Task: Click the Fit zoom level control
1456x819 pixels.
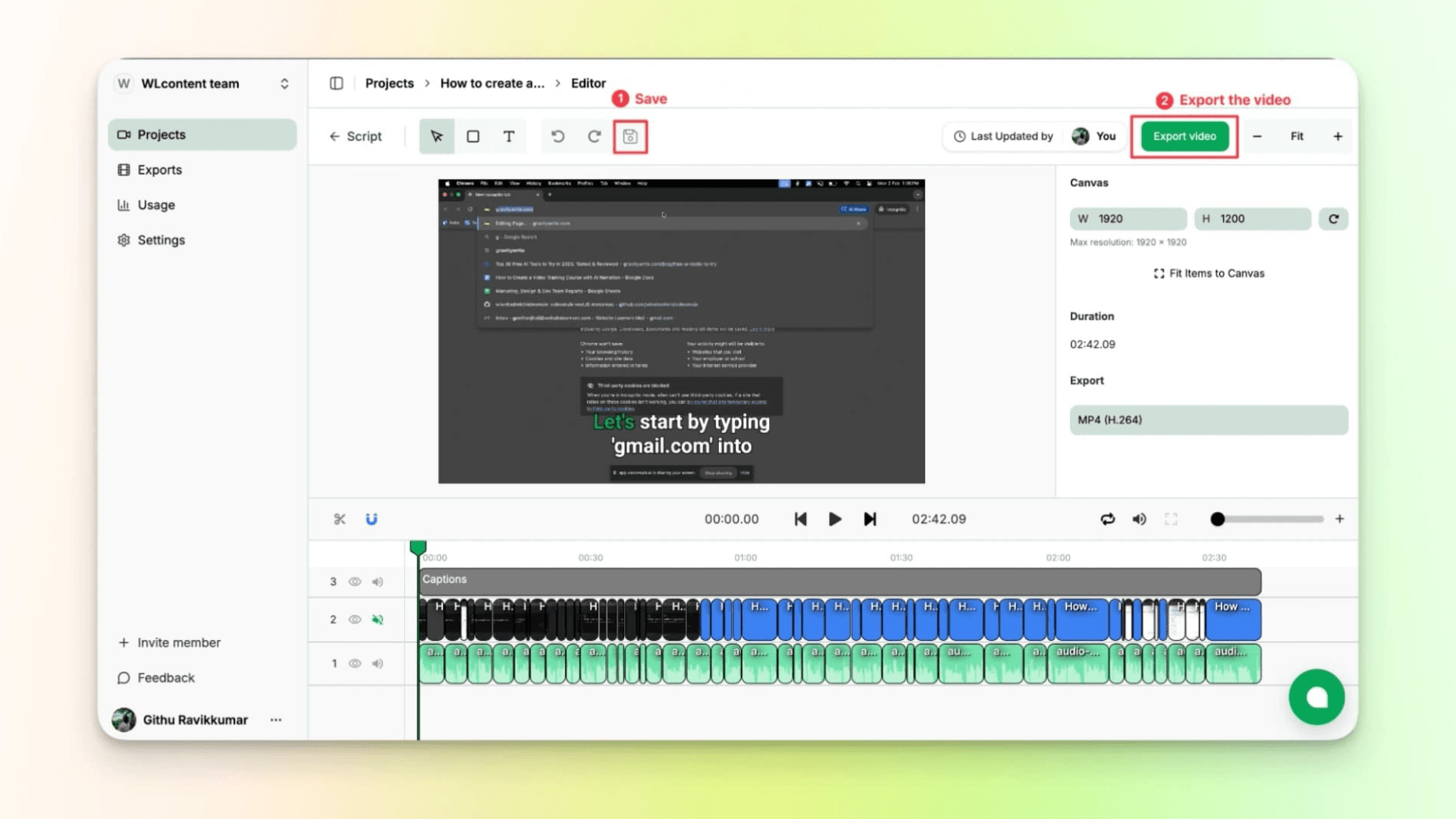Action: click(x=1297, y=136)
